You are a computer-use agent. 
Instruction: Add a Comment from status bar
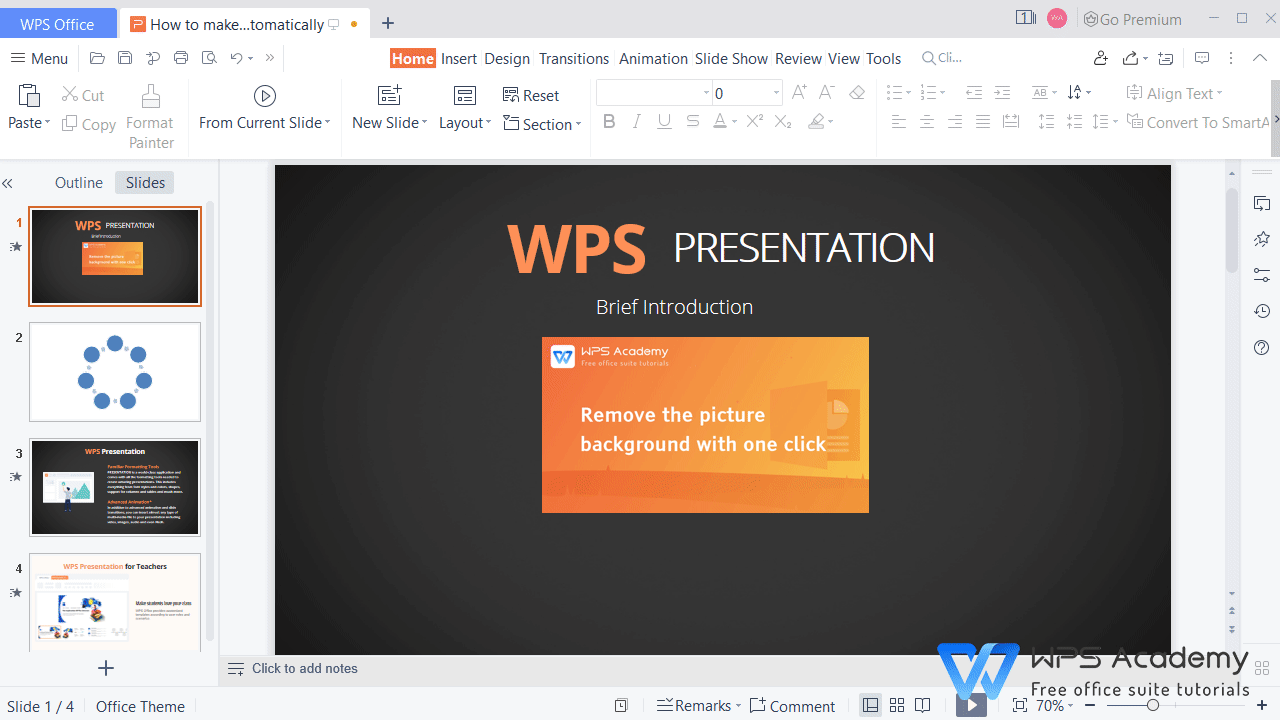(x=792, y=706)
